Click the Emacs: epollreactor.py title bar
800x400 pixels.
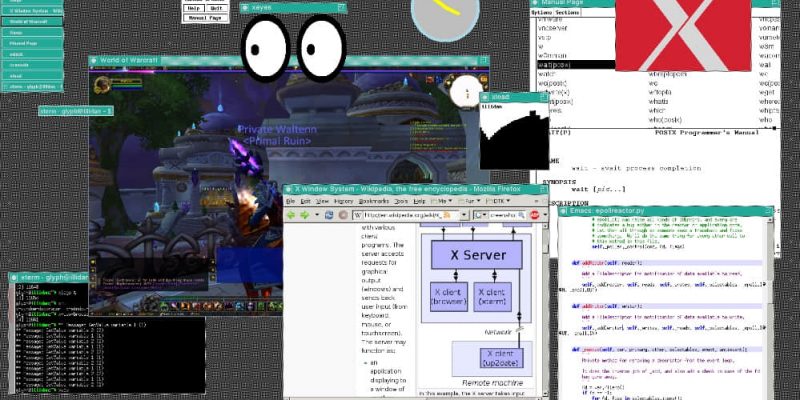[x=666, y=211]
